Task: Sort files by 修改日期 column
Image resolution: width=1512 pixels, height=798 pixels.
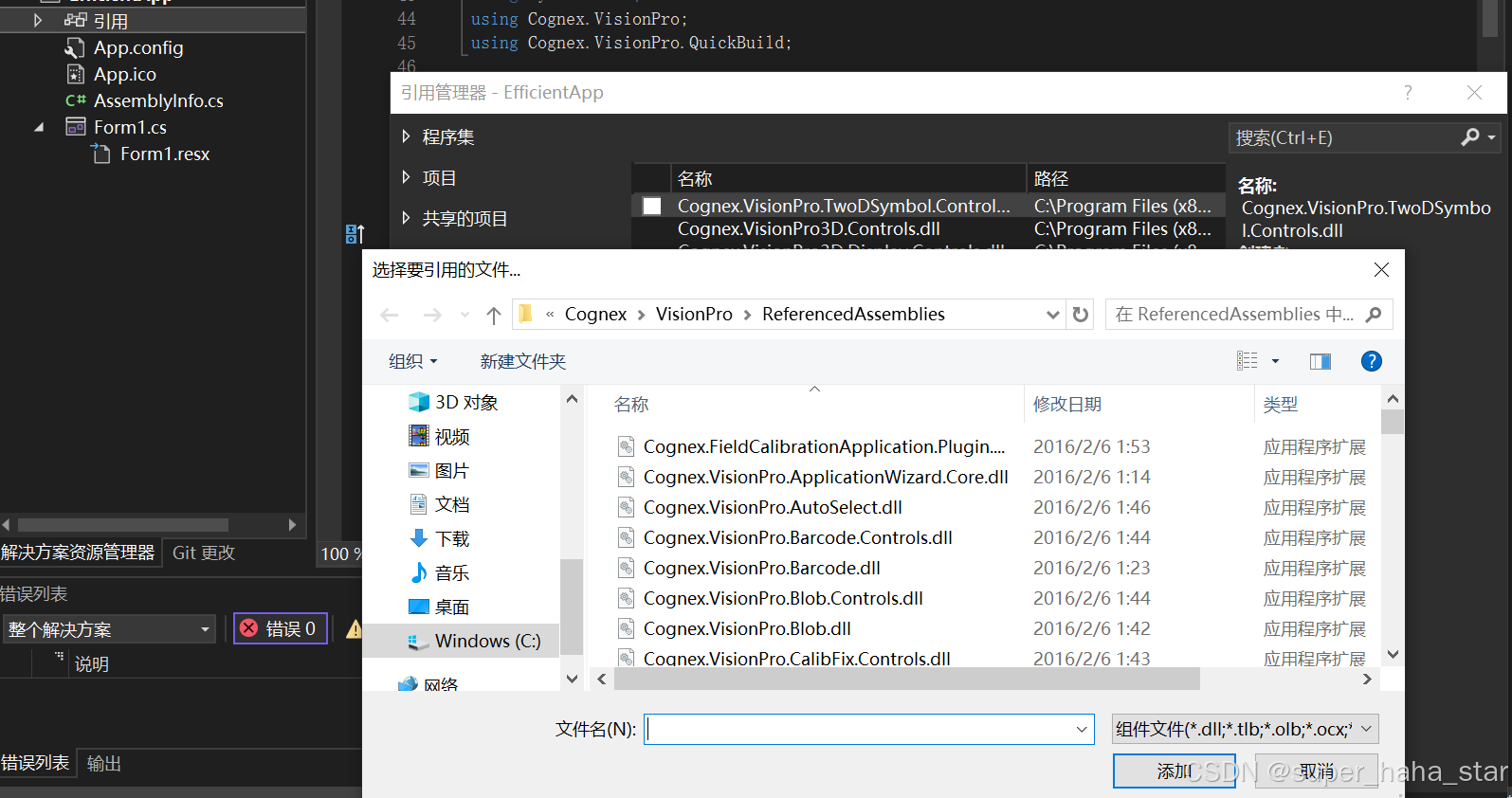Action: pos(1067,405)
